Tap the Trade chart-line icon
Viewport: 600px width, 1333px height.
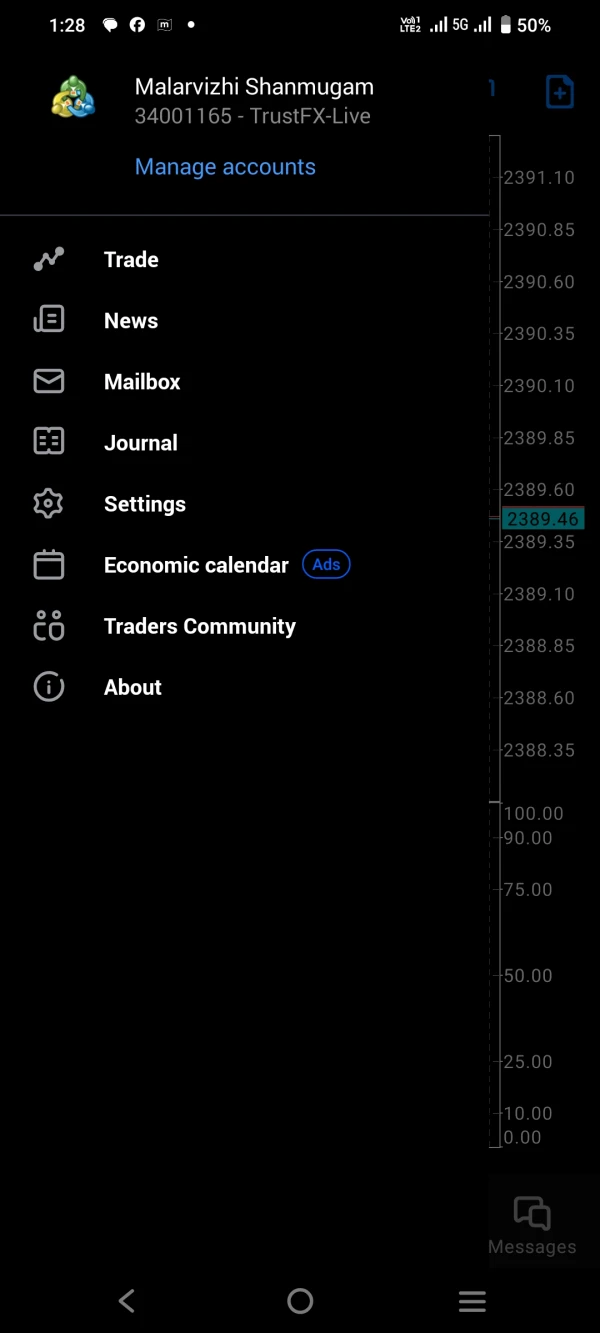point(48,260)
